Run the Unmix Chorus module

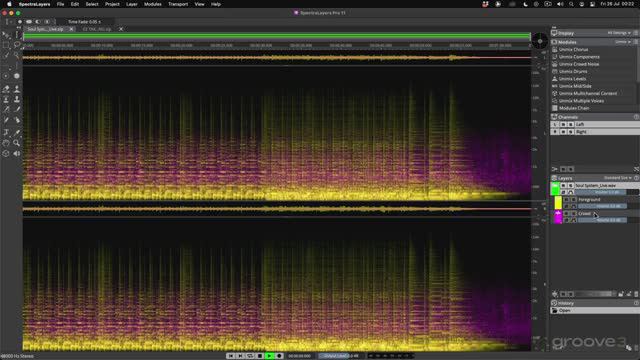click(x=573, y=49)
